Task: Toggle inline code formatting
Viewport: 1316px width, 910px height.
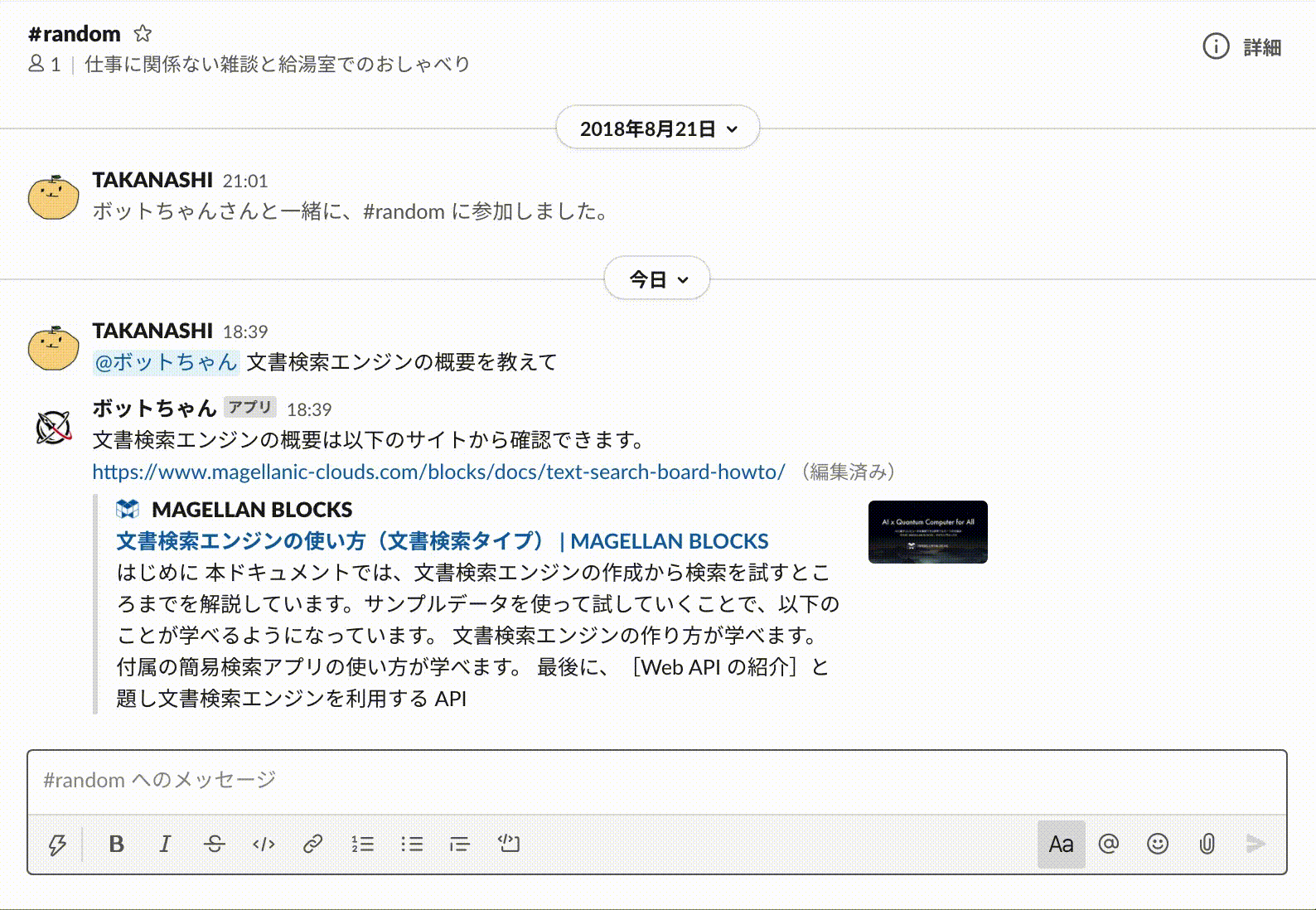Action: tap(264, 844)
